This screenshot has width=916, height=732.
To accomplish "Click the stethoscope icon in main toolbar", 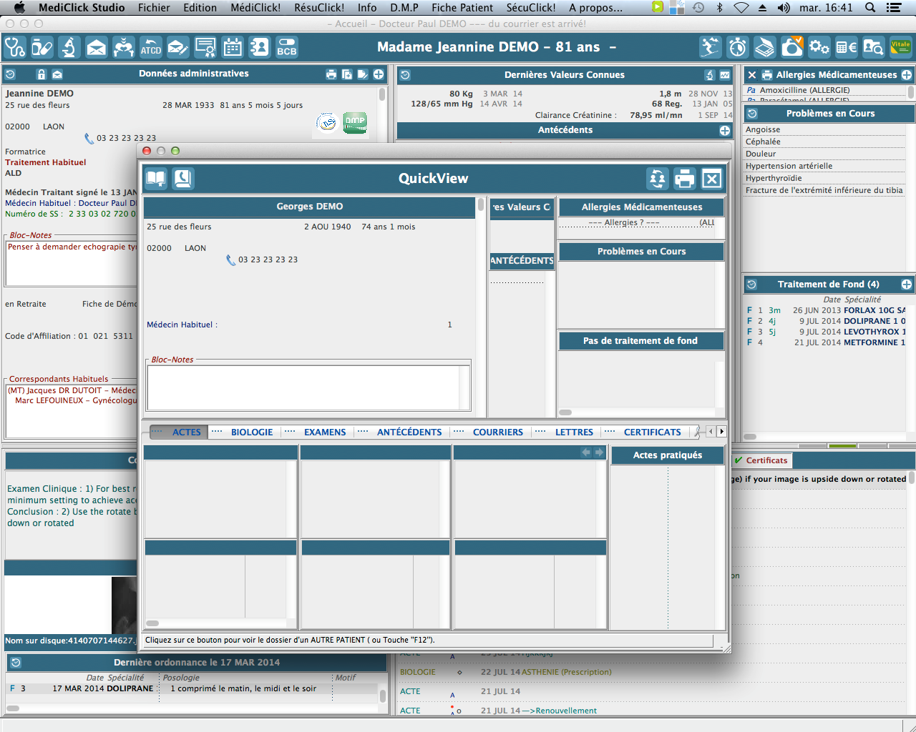I will coord(15,47).
